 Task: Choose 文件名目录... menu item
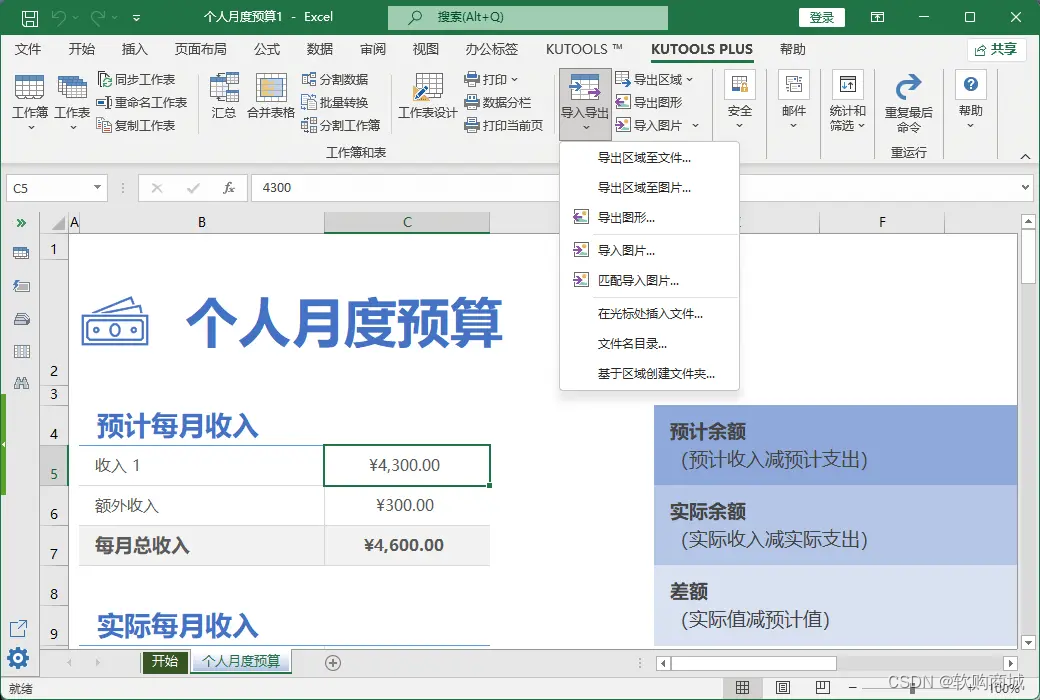pos(649,344)
